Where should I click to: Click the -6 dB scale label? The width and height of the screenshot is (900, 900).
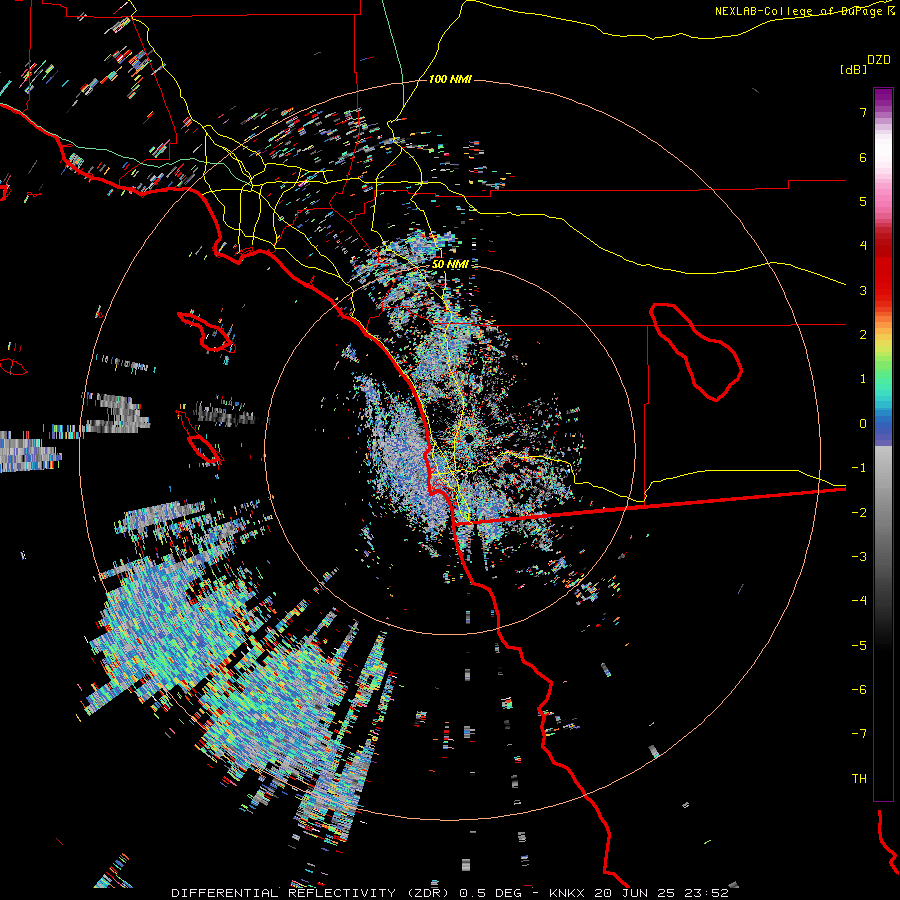coord(859,690)
